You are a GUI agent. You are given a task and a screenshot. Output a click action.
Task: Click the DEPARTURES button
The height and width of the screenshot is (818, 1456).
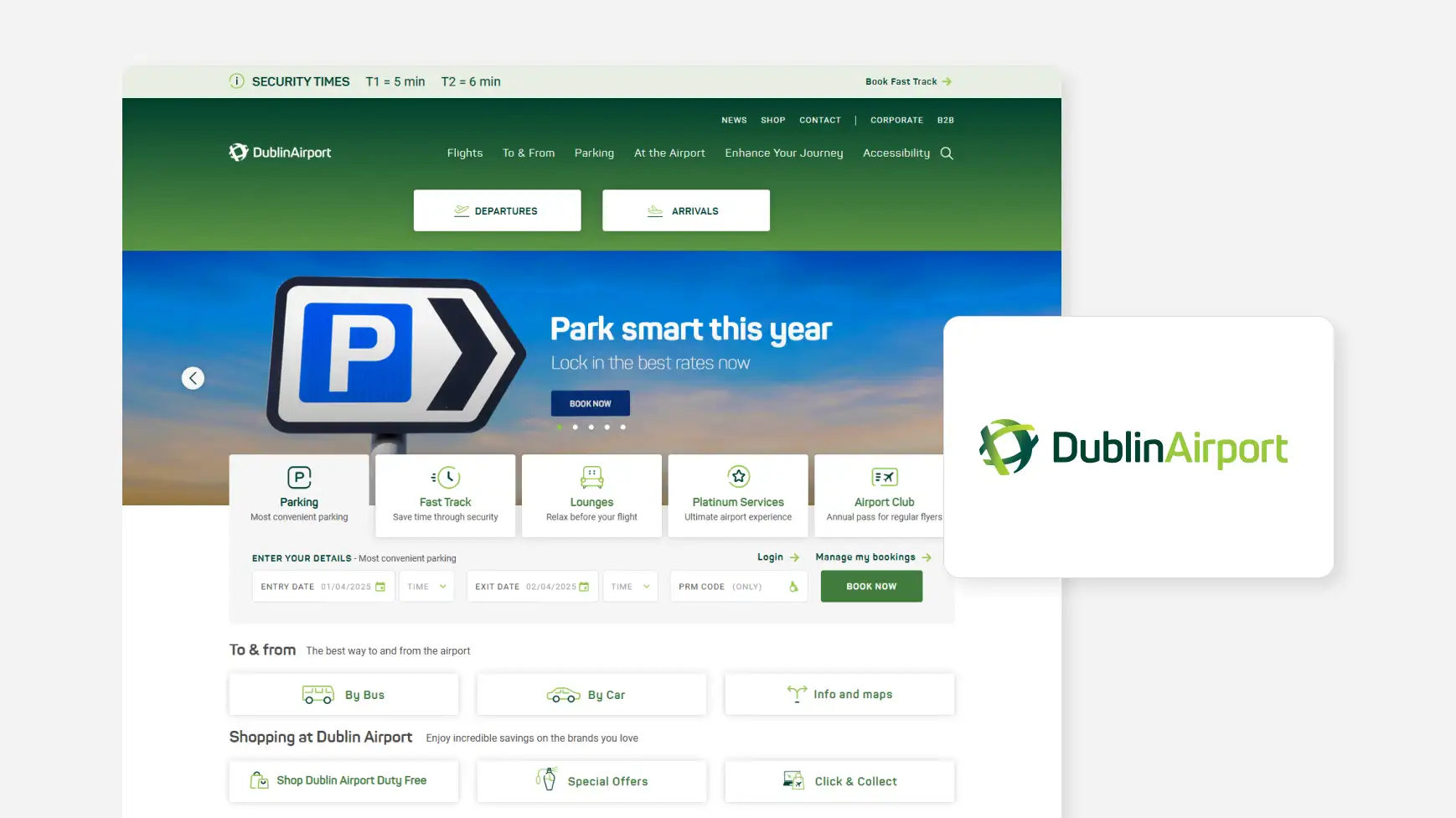498,210
